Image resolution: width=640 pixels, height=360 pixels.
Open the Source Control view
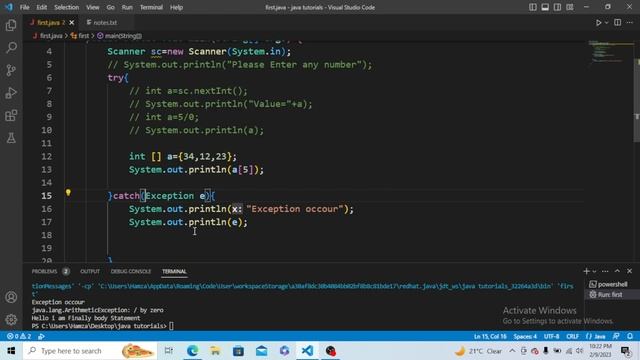(11, 70)
